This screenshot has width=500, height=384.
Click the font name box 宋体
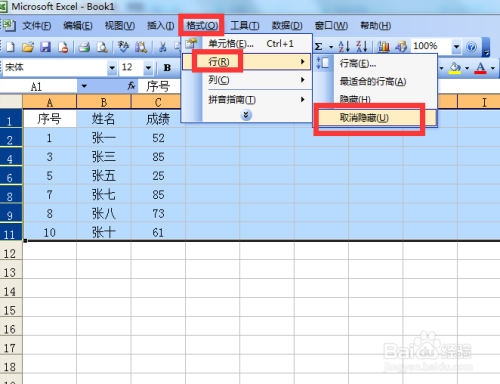(x=55, y=68)
